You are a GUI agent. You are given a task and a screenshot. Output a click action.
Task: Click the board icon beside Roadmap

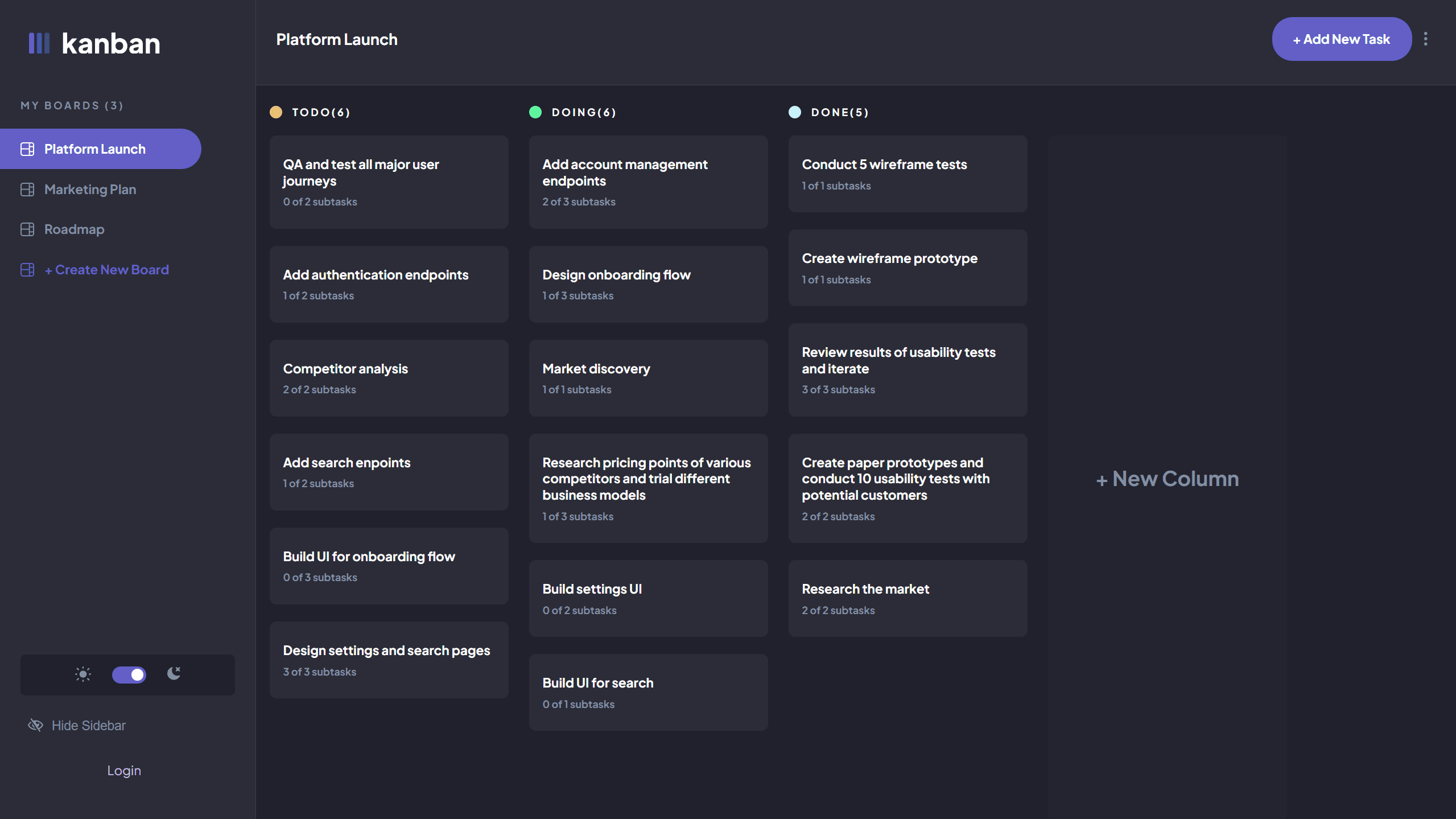(27, 229)
